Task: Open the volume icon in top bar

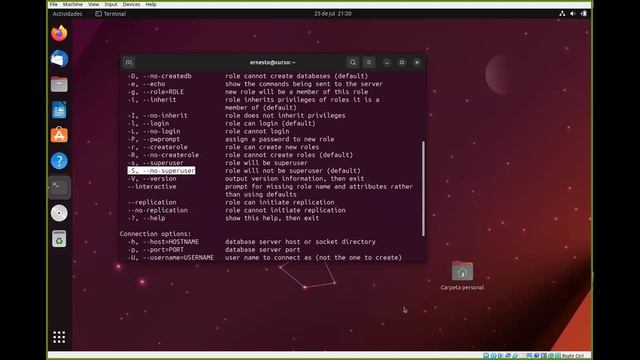Action: pyautogui.click(x=573, y=13)
